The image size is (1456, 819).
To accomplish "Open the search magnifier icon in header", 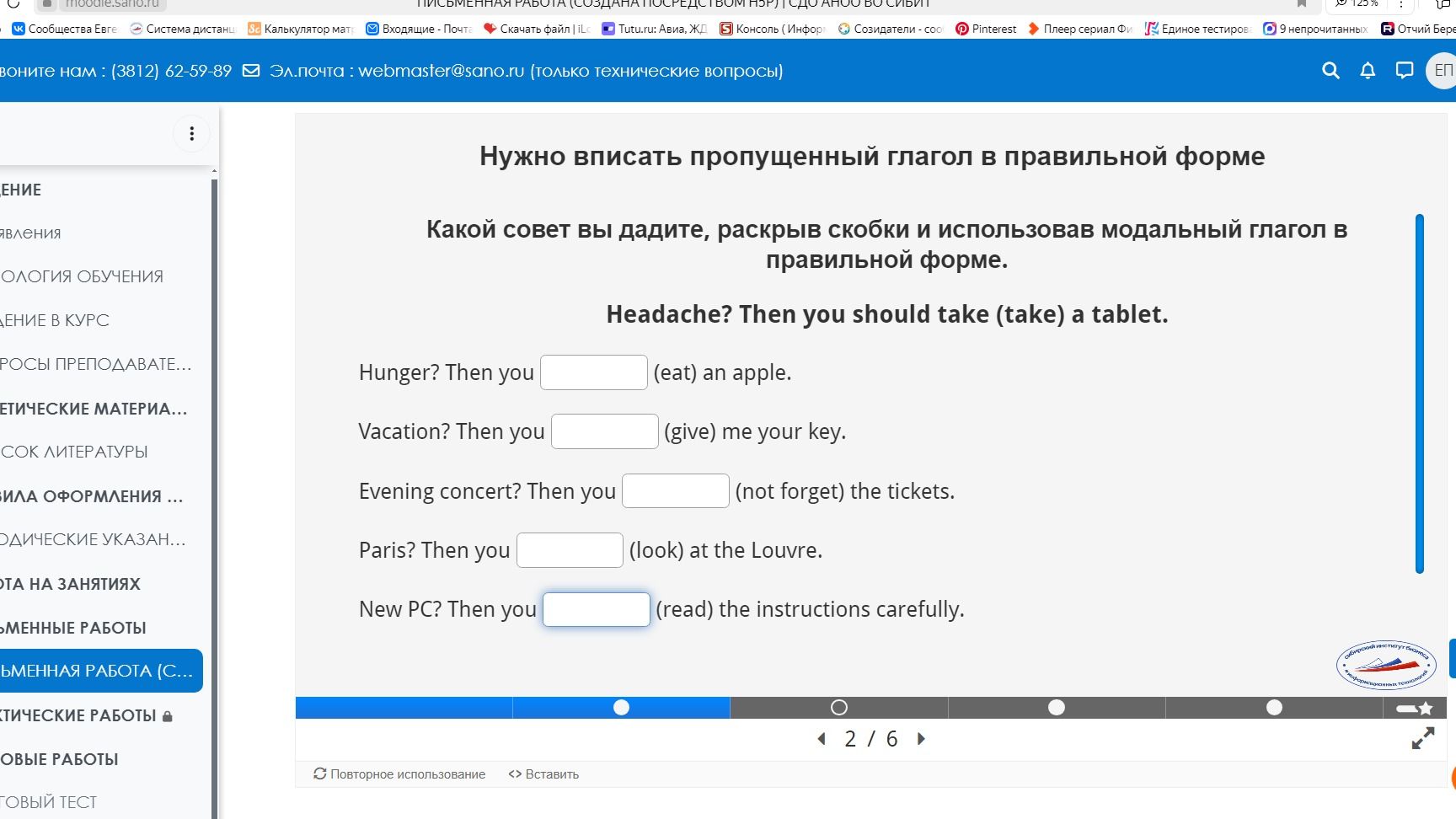I will click(x=1330, y=71).
